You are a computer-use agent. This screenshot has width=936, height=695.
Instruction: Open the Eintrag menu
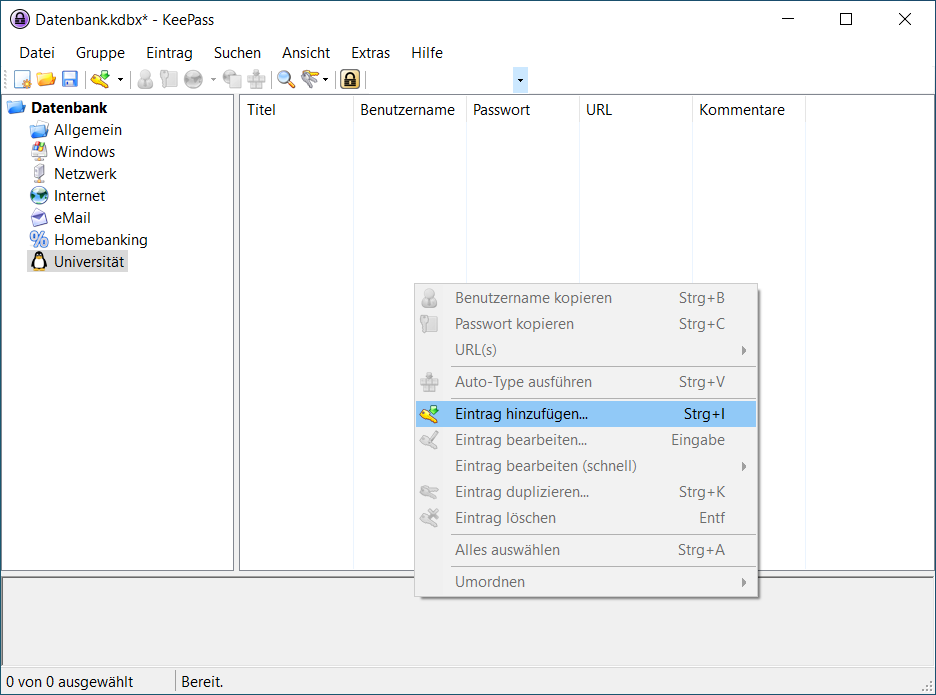pyautogui.click(x=170, y=53)
